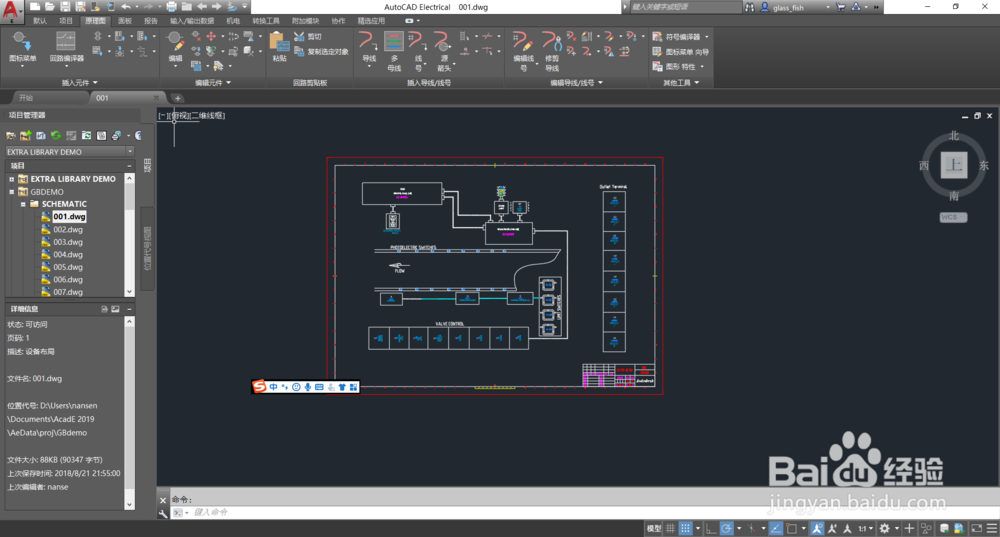Click the publish/plot icon in project manager toolbar
This screenshot has width=1000, height=537.
click(x=117, y=135)
